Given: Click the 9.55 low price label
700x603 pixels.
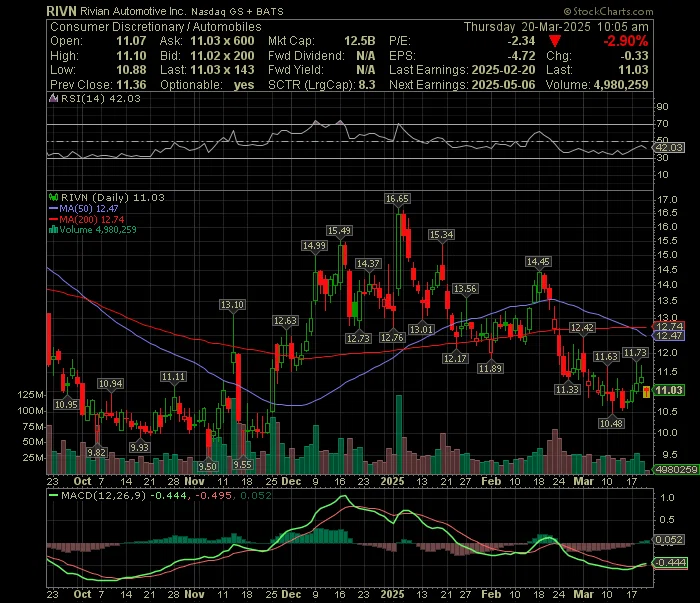Looking at the screenshot, I should point(242,465).
